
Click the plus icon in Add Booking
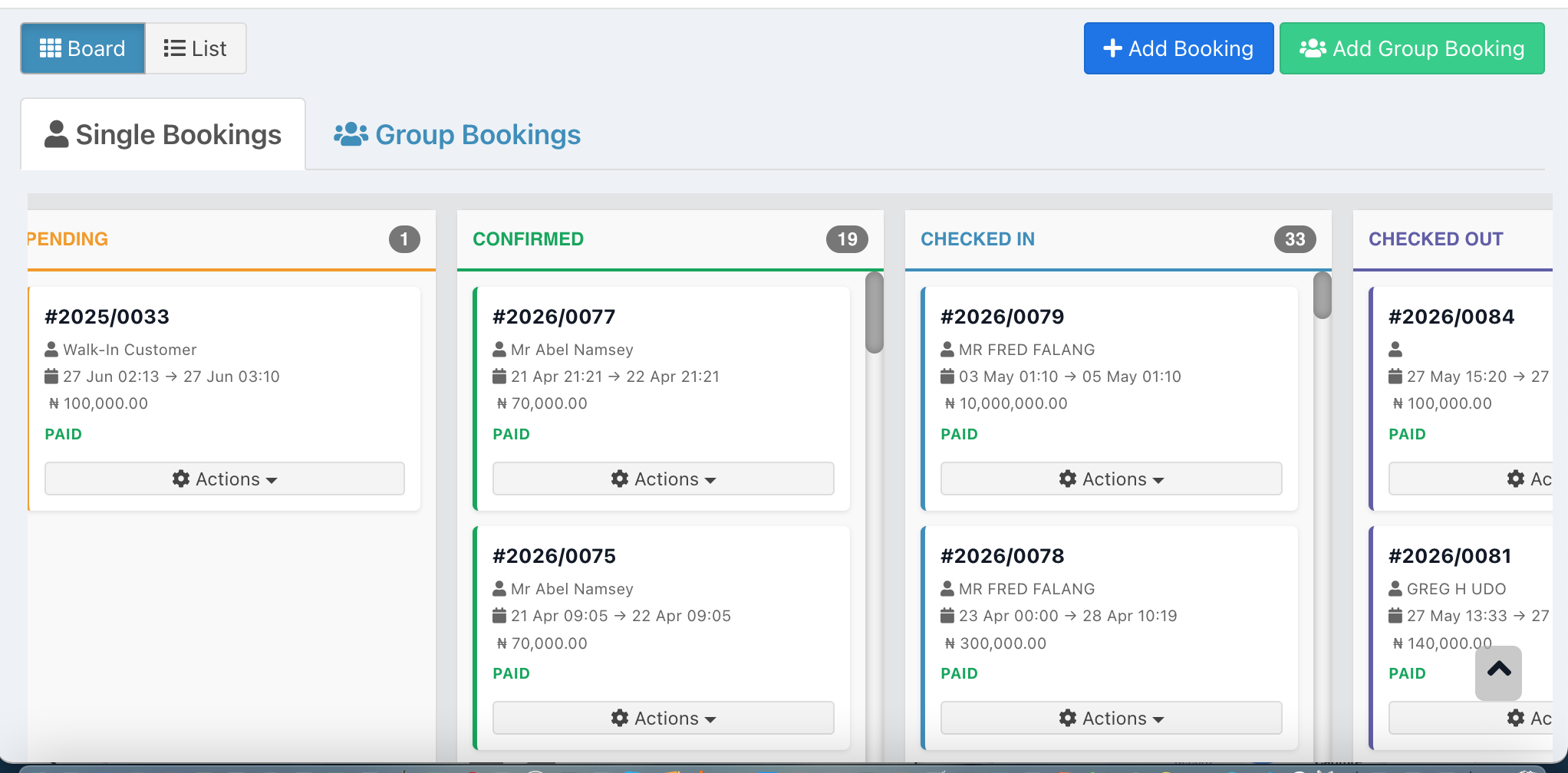[x=1112, y=48]
